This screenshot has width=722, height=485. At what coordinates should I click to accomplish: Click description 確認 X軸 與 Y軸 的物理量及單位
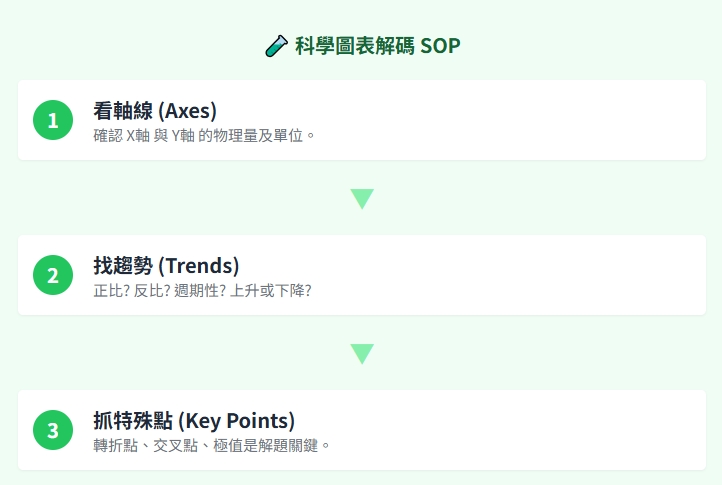pos(204,134)
